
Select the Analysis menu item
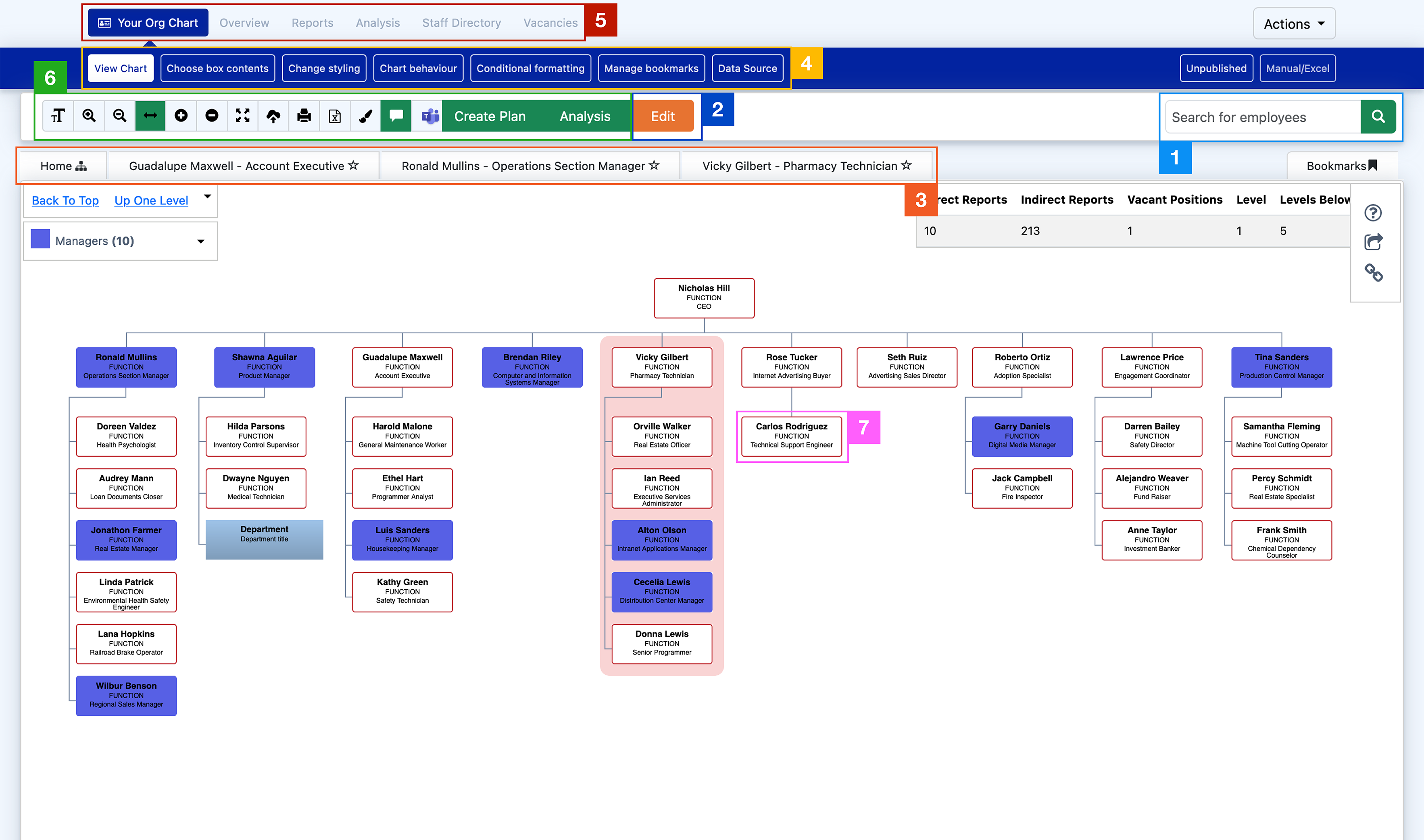coord(378,22)
